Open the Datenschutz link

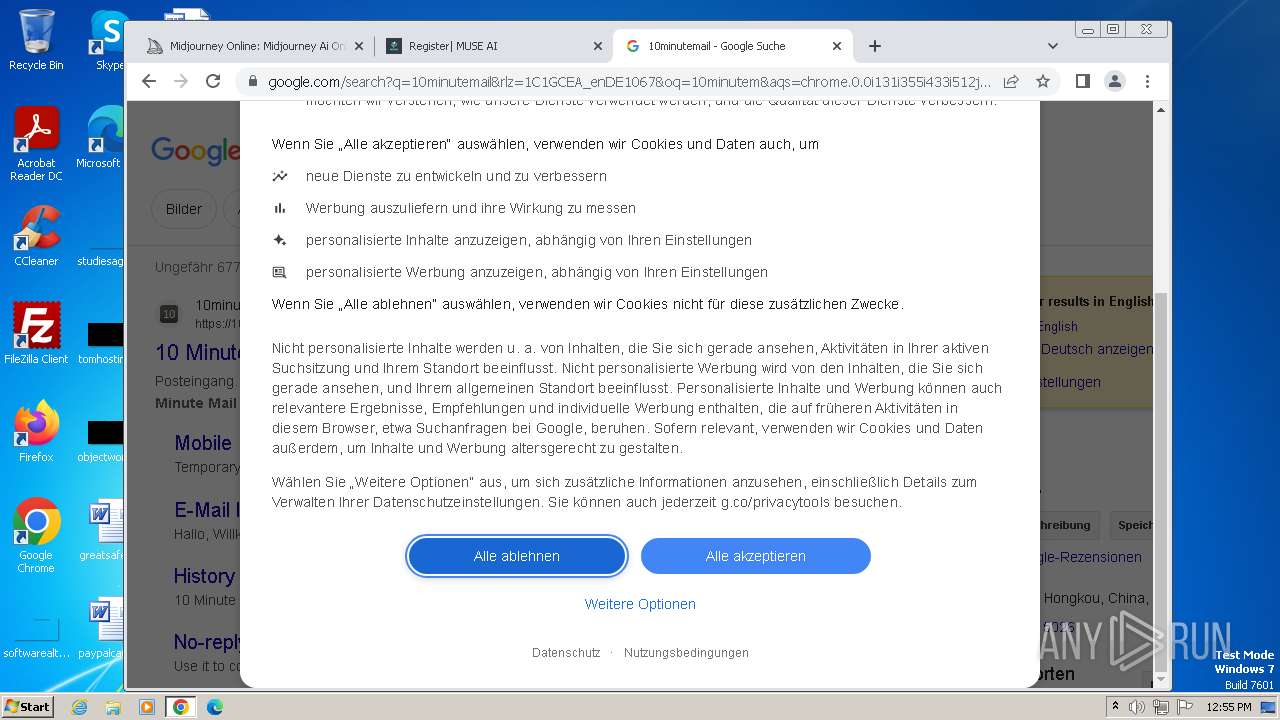point(566,653)
